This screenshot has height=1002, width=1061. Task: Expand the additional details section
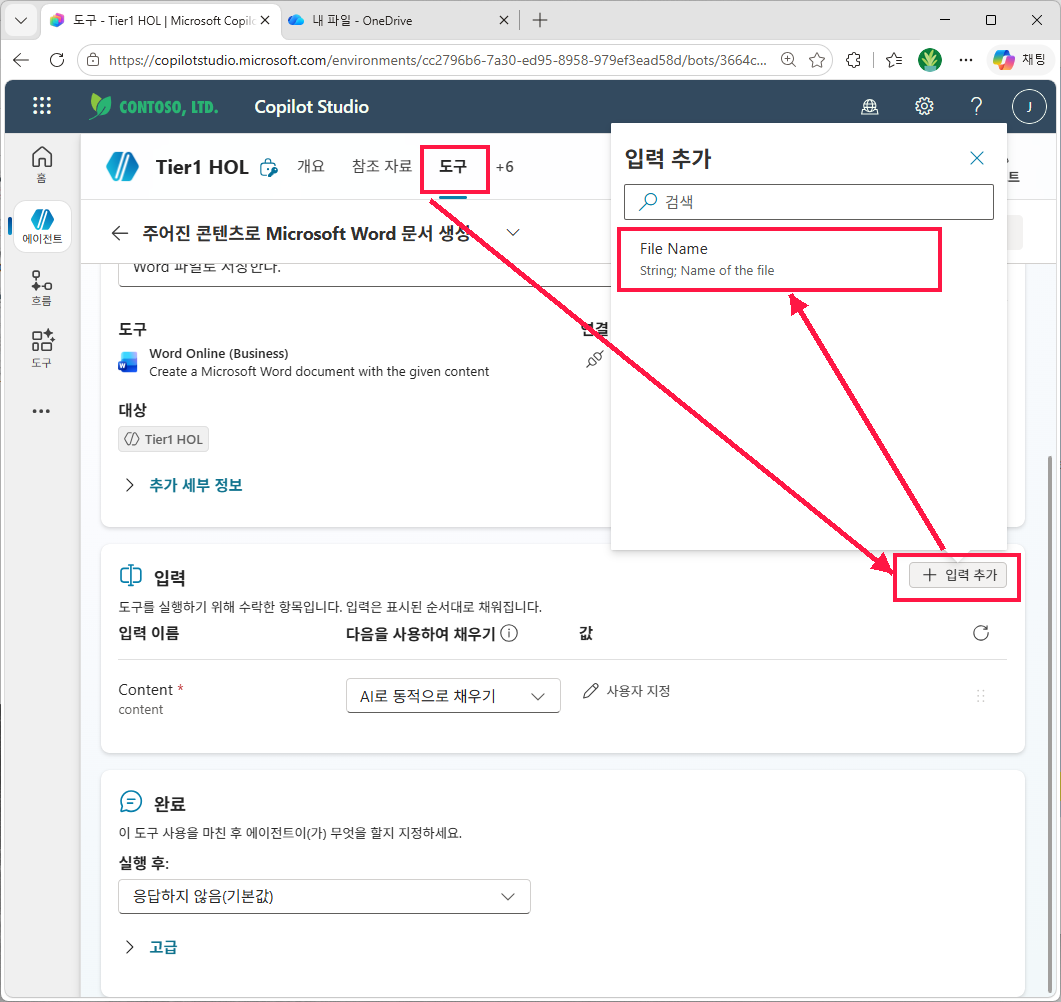[183, 485]
